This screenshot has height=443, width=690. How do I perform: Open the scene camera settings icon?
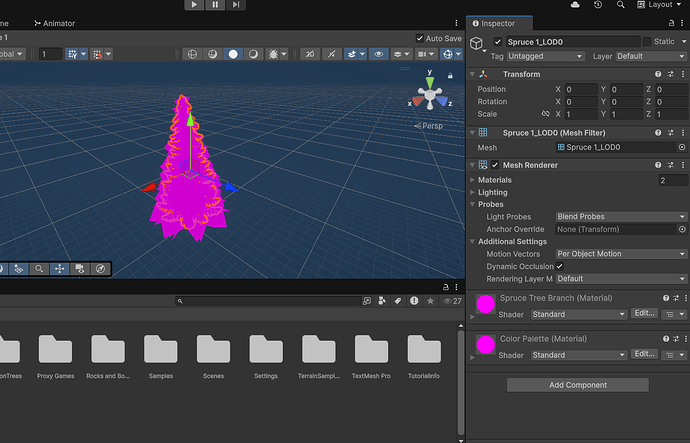(422, 54)
